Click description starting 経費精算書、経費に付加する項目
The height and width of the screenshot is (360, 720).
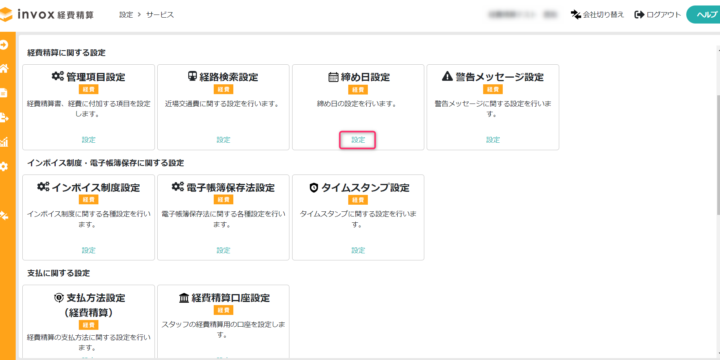pos(89,108)
